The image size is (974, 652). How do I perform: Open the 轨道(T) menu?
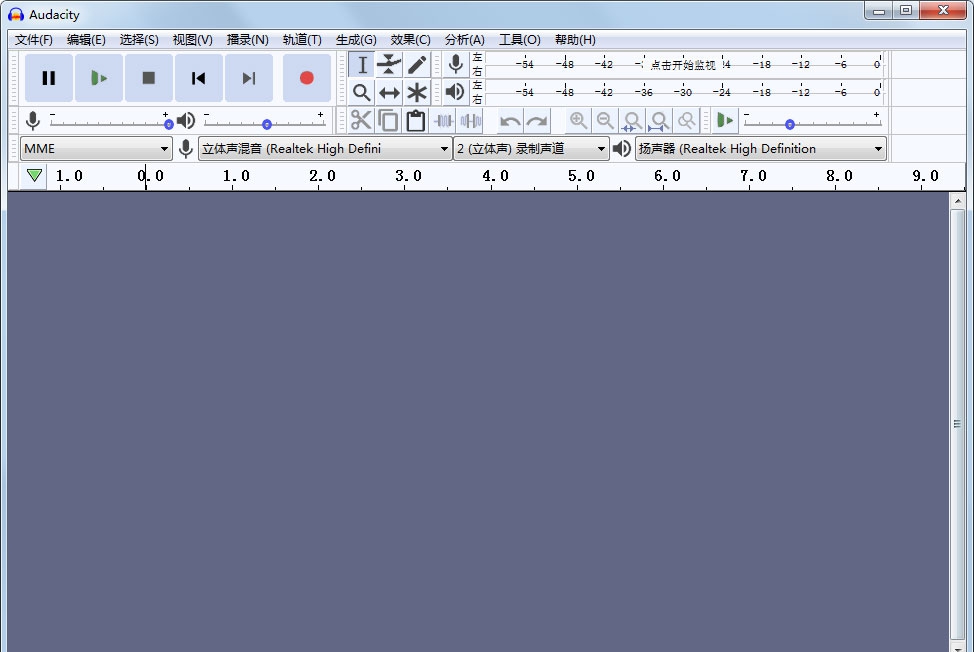(x=302, y=40)
